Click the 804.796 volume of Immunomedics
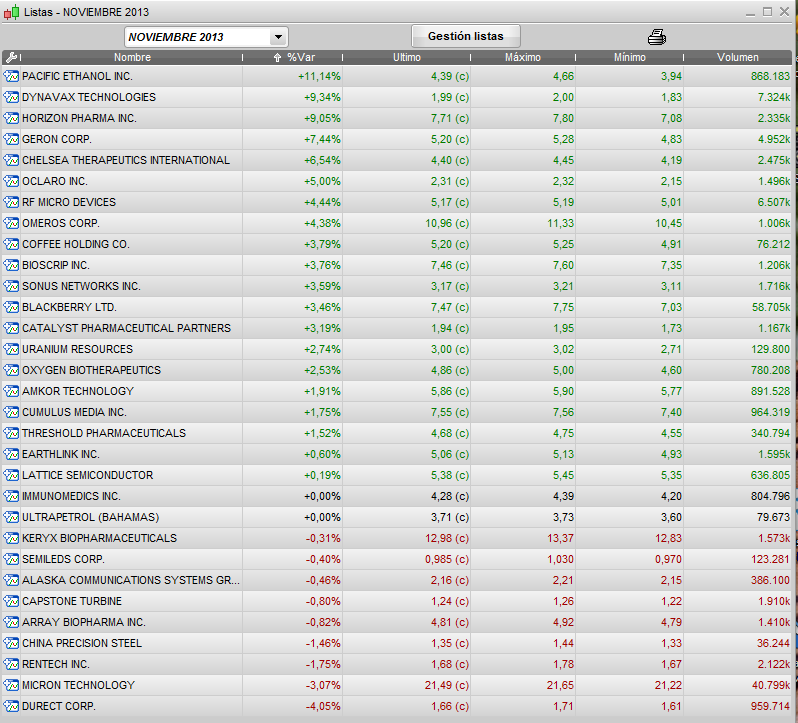The height and width of the screenshot is (723, 798). pos(771,496)
